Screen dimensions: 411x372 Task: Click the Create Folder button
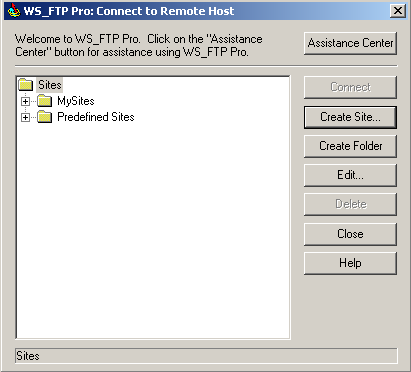point(350,146)
